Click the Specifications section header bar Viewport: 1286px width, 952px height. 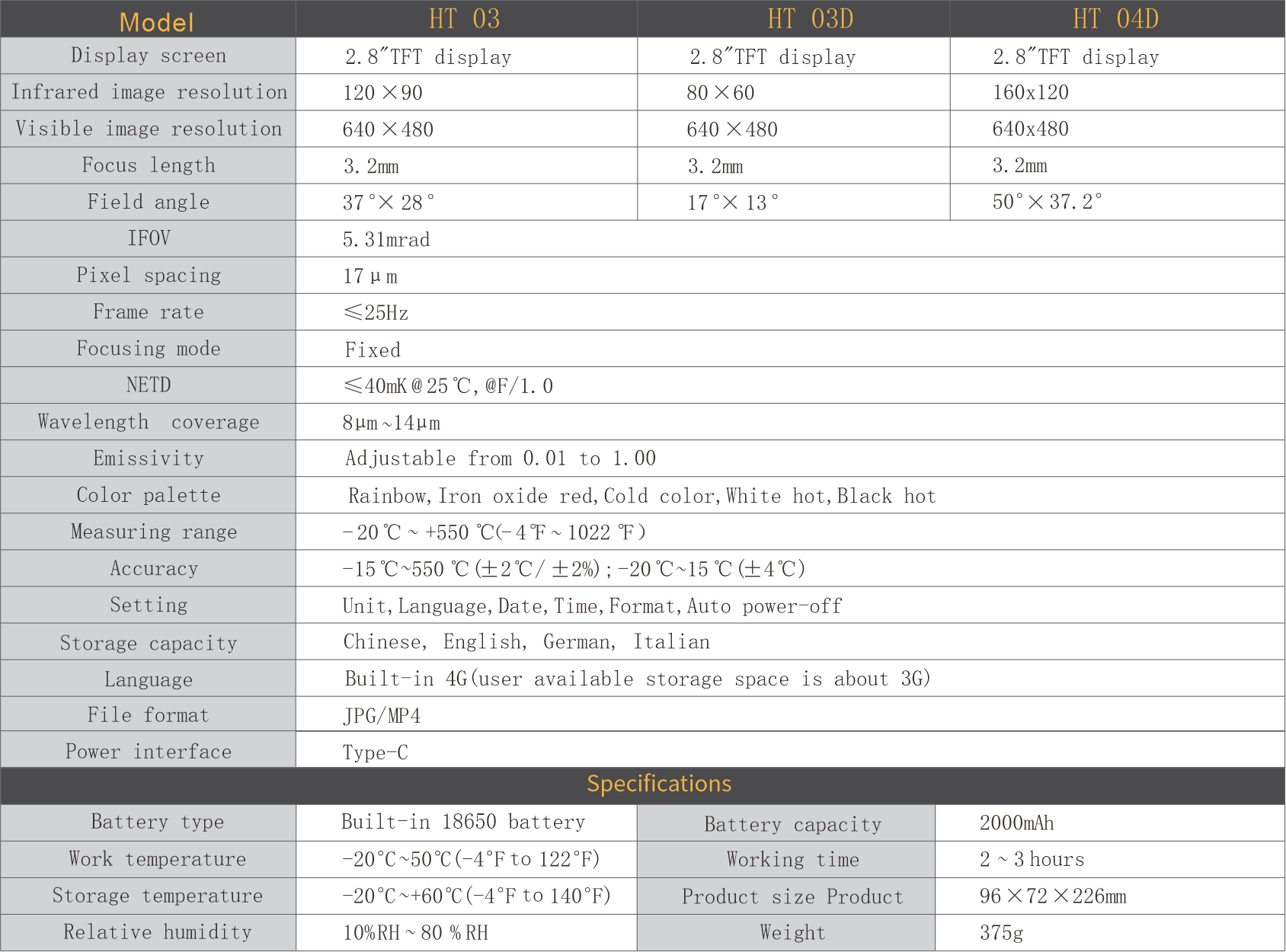tap(658, 784)
